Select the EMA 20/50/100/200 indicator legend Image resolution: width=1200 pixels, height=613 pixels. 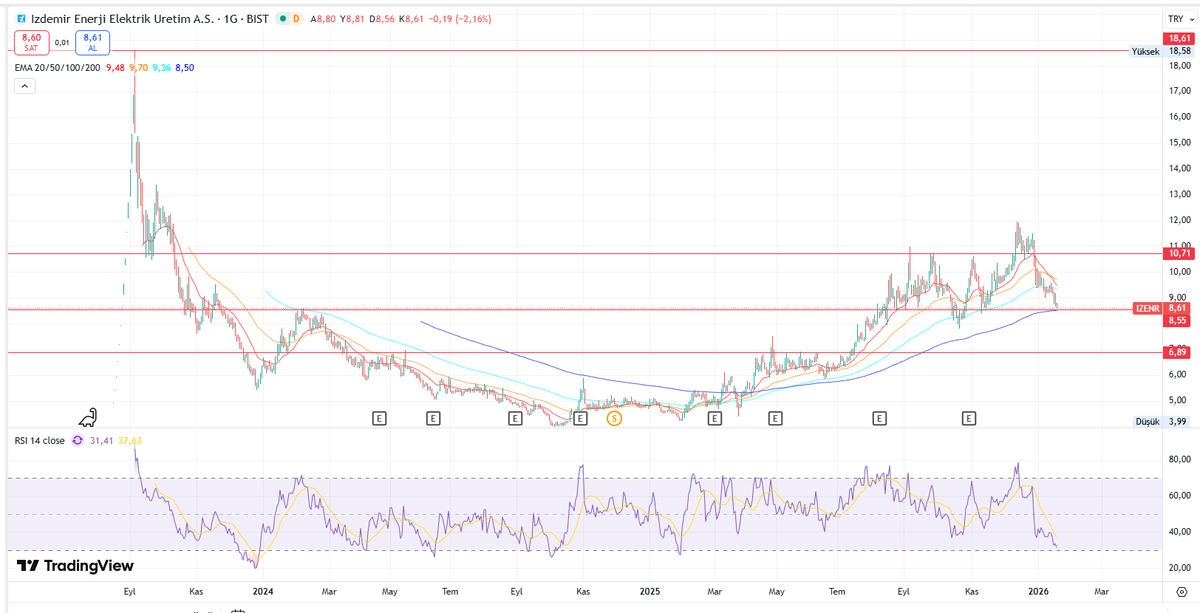click(57, 67)
